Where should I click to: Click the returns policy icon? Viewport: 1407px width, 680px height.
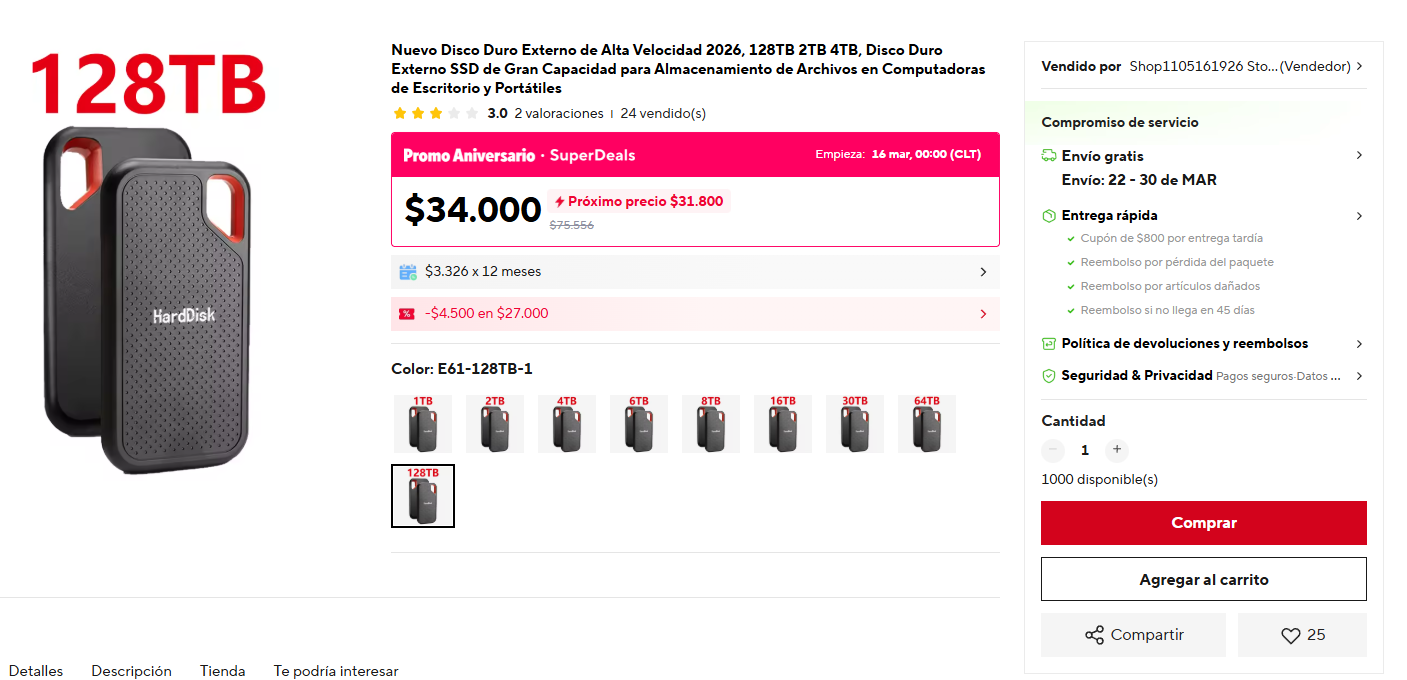tap(1049, 344)
